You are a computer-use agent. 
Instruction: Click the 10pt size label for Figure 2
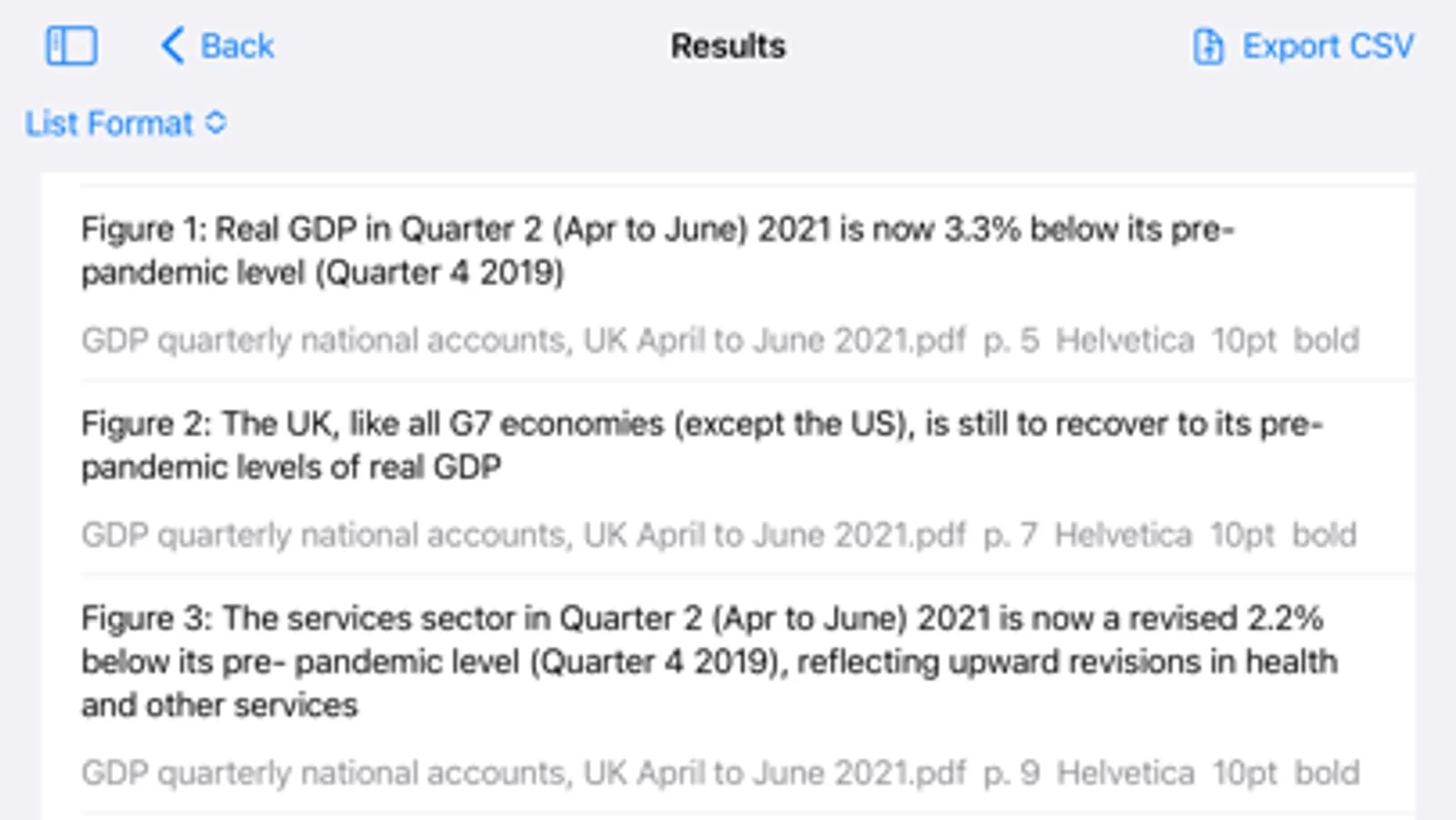click(x=1242, y=535)
